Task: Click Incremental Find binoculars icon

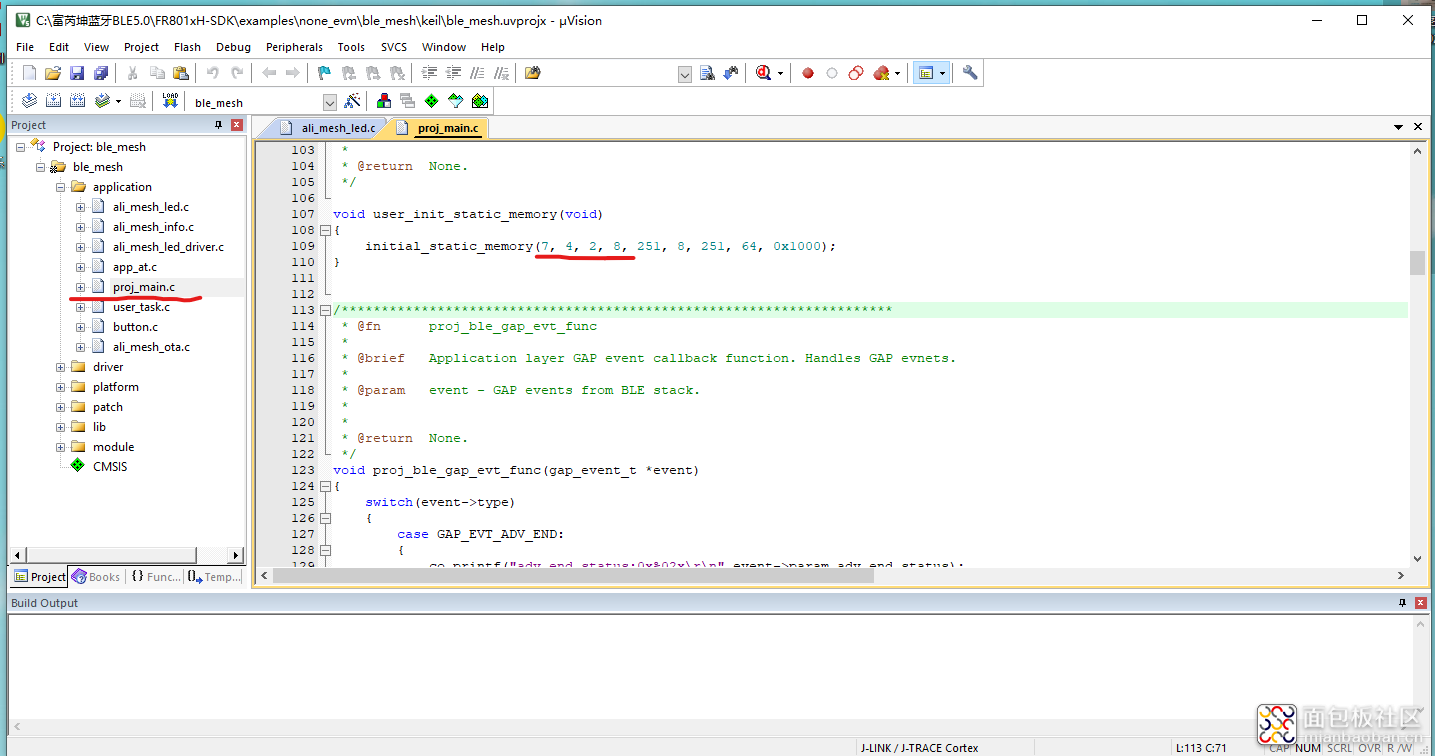Action: click(x=731, y=73)
